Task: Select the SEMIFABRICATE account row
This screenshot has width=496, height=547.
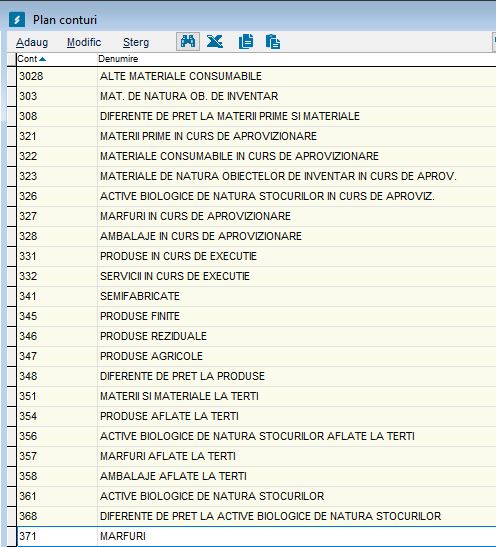Action: click(x=256, y=297)
